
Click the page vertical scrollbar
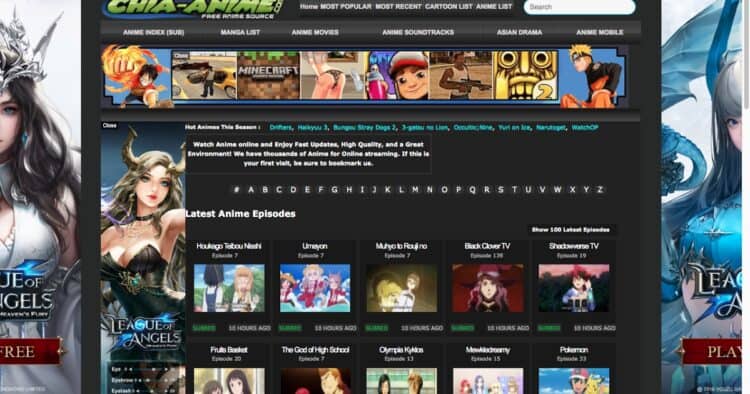(x=746, y=197)
